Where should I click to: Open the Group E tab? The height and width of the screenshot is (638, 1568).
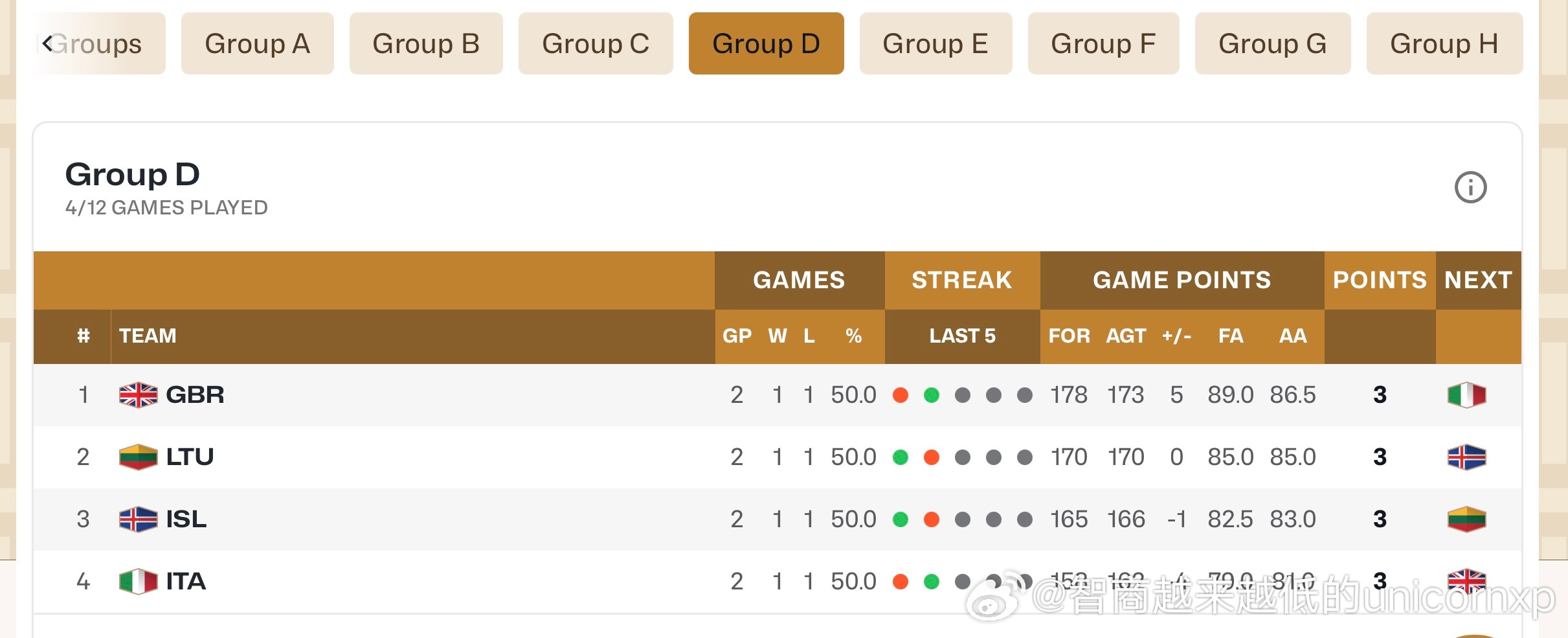tap(935, 43)
